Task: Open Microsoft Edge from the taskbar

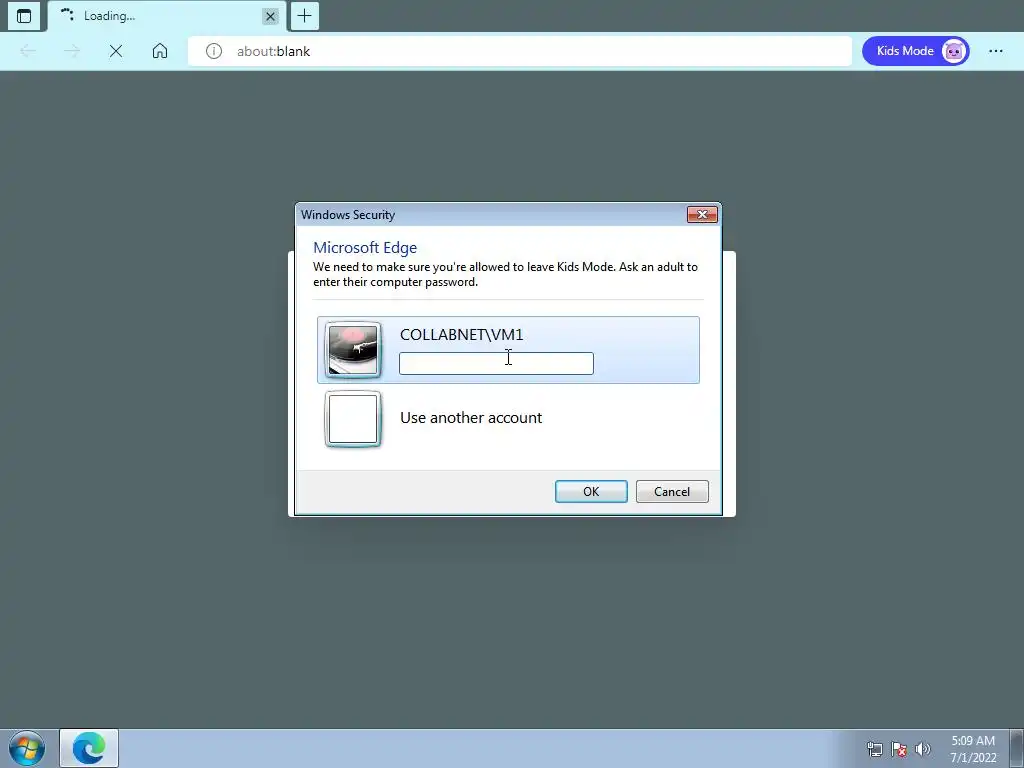Action: click(89, 748)
